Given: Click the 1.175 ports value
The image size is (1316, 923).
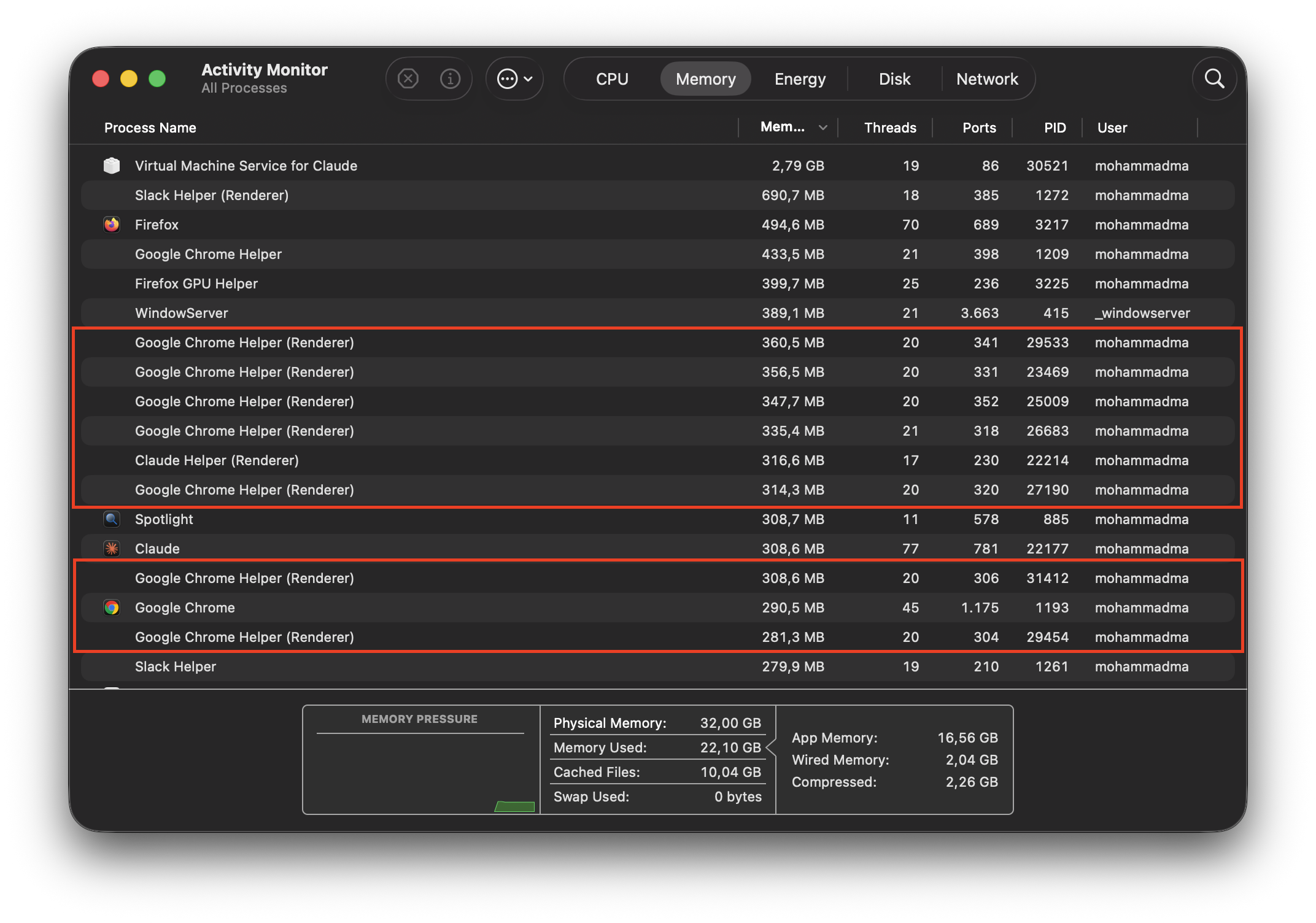Looking at the screenshot, I should click(x=980, y=608).
